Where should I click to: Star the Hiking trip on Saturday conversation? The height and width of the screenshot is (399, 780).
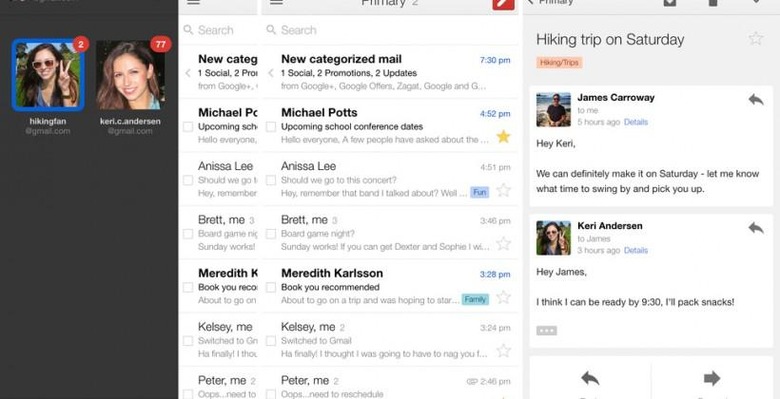coord(756,39)
